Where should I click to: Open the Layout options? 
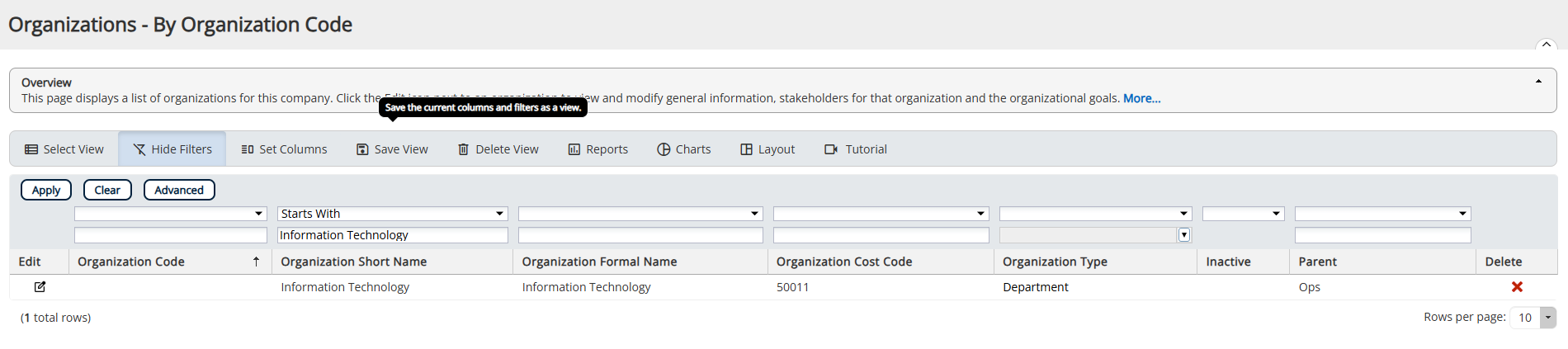tap(767, 149)
